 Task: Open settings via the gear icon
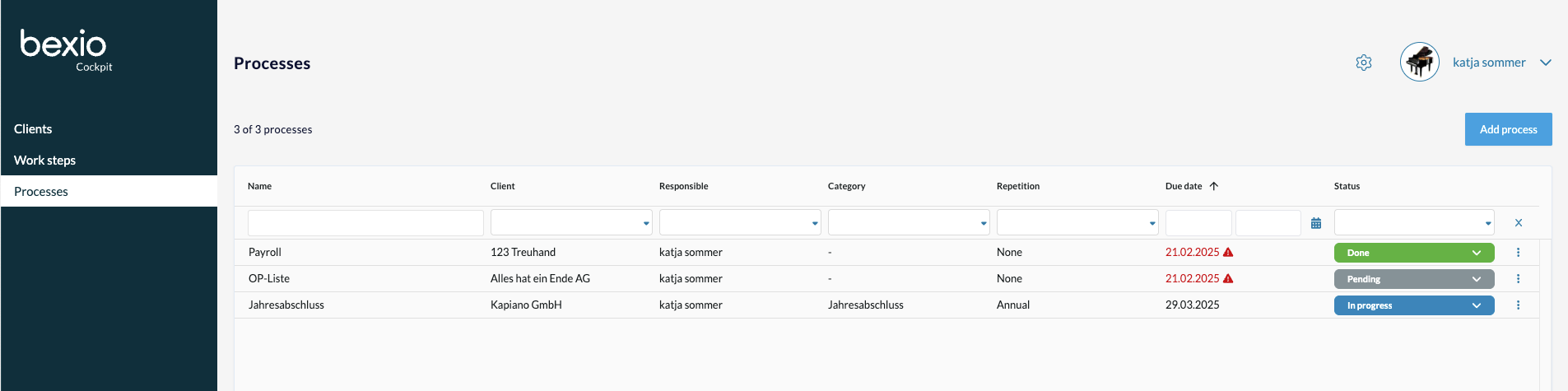tap(1363, 63)
